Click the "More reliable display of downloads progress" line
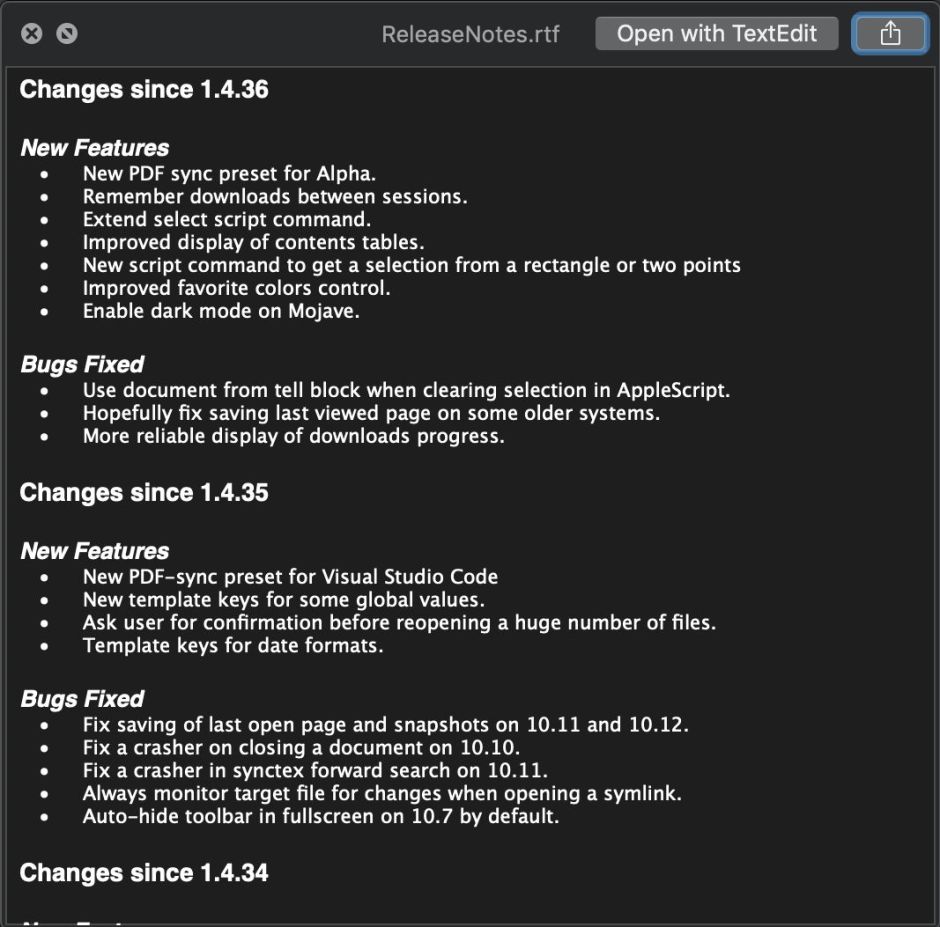940x927 pixels. click(x=293, y=436)
